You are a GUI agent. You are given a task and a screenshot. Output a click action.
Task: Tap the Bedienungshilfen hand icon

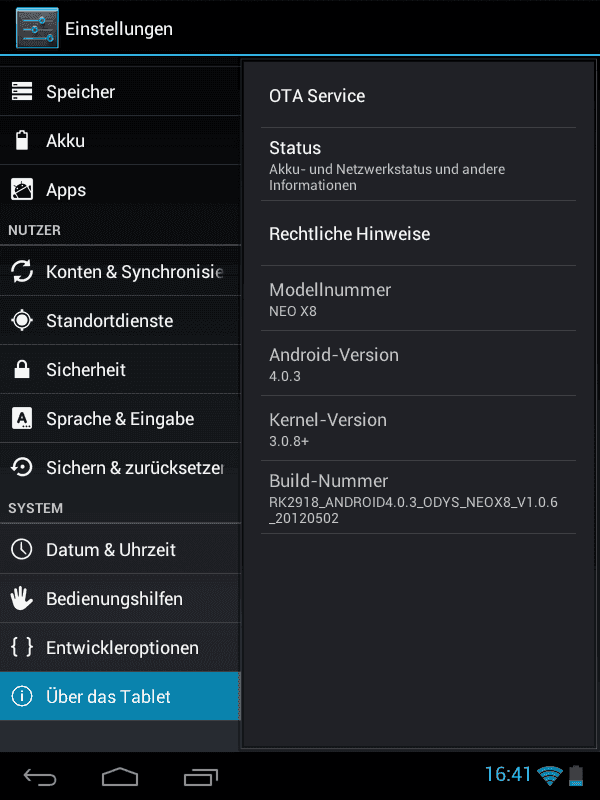tap(22, 598)
